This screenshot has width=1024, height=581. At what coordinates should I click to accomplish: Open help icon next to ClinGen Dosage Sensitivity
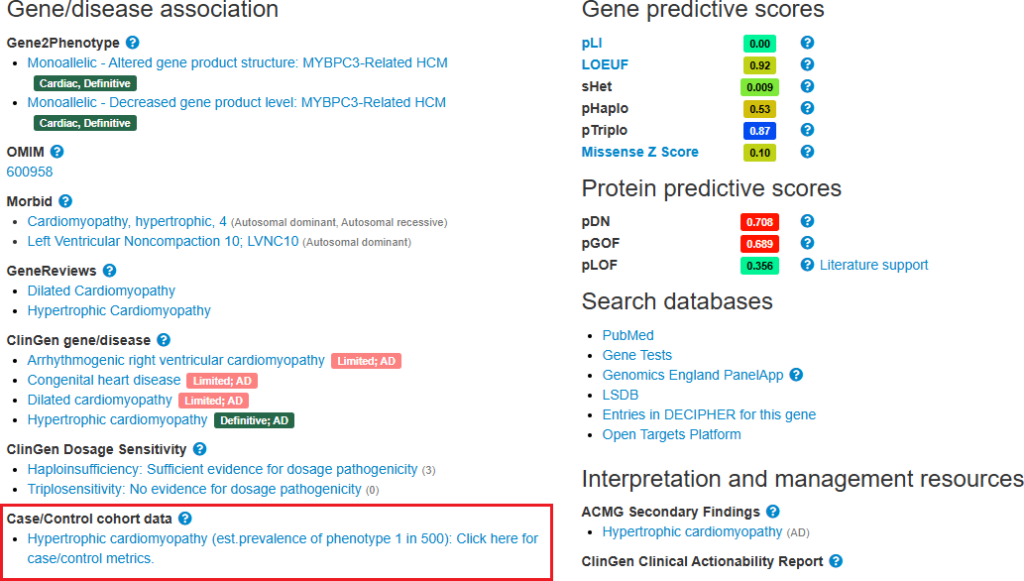point(200,449)
